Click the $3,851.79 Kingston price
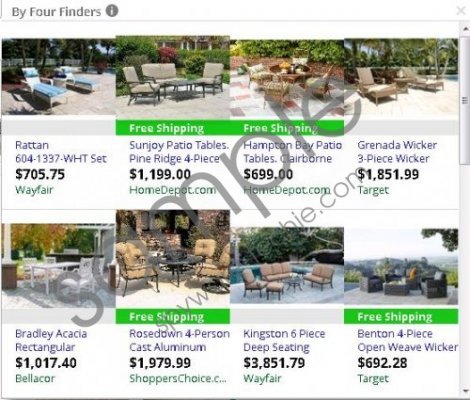Screen dimensions: 470x400 pos(274,363)
